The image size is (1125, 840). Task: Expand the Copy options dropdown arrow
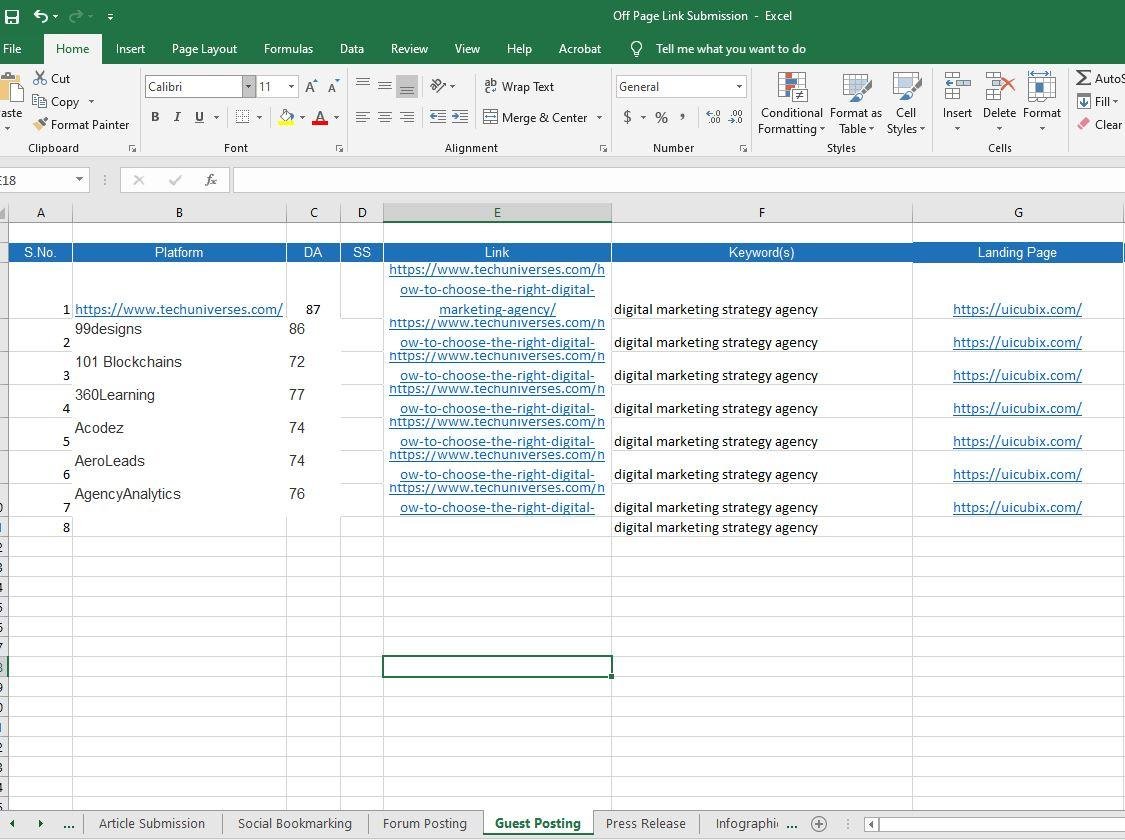[91, 101]
